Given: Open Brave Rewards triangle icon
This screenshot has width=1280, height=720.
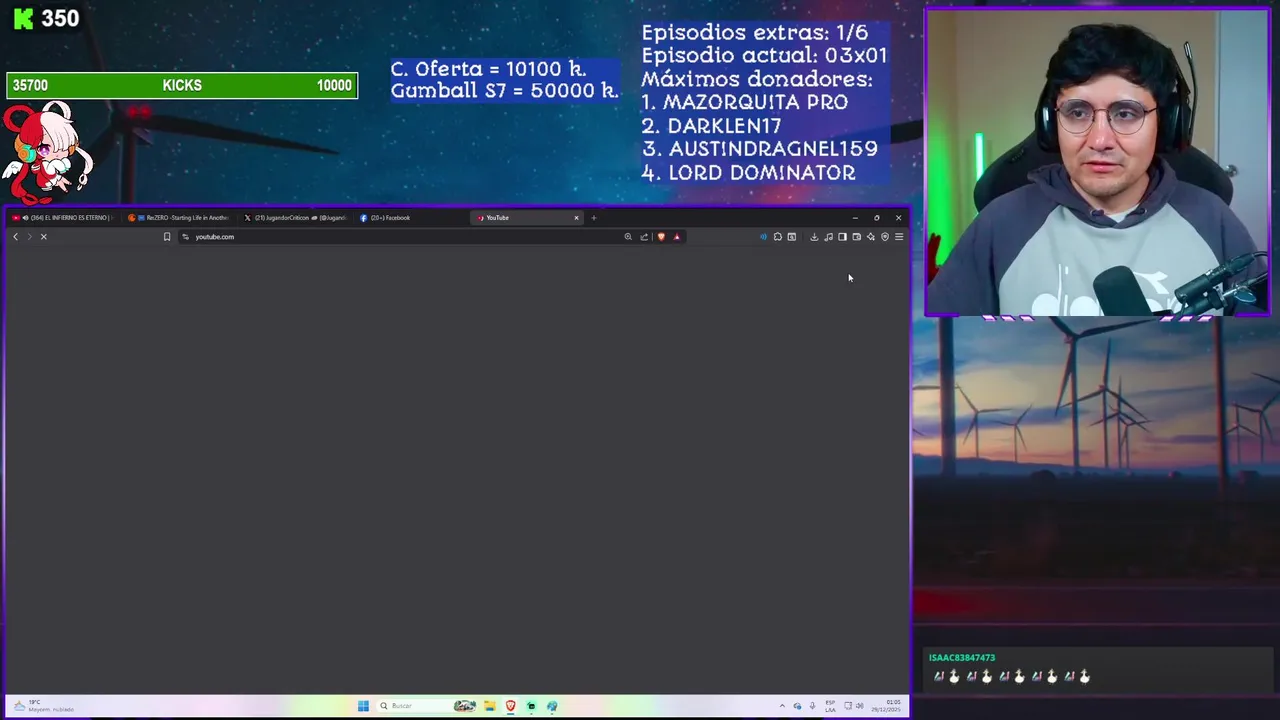Looking at the screenshot, I should (x=677, y=237).
